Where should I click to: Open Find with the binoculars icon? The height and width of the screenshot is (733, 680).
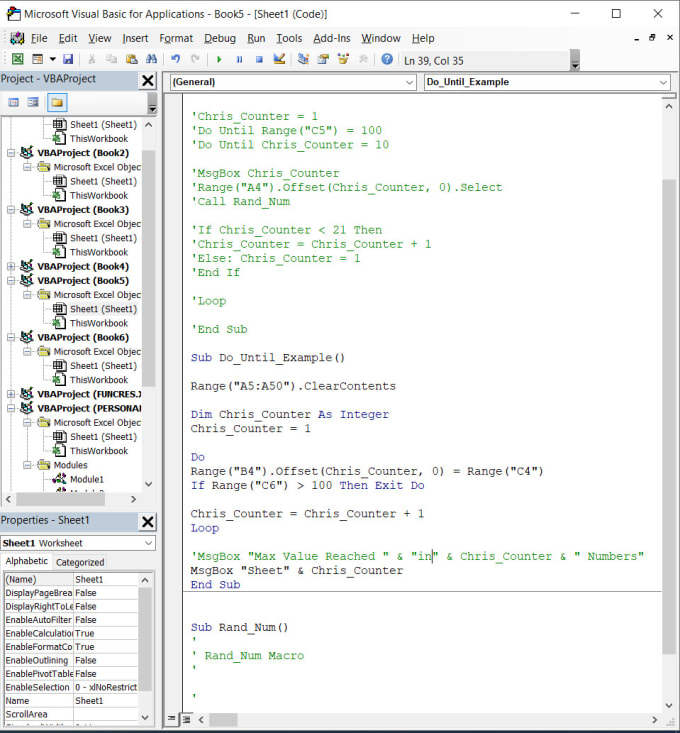[151, 59]
